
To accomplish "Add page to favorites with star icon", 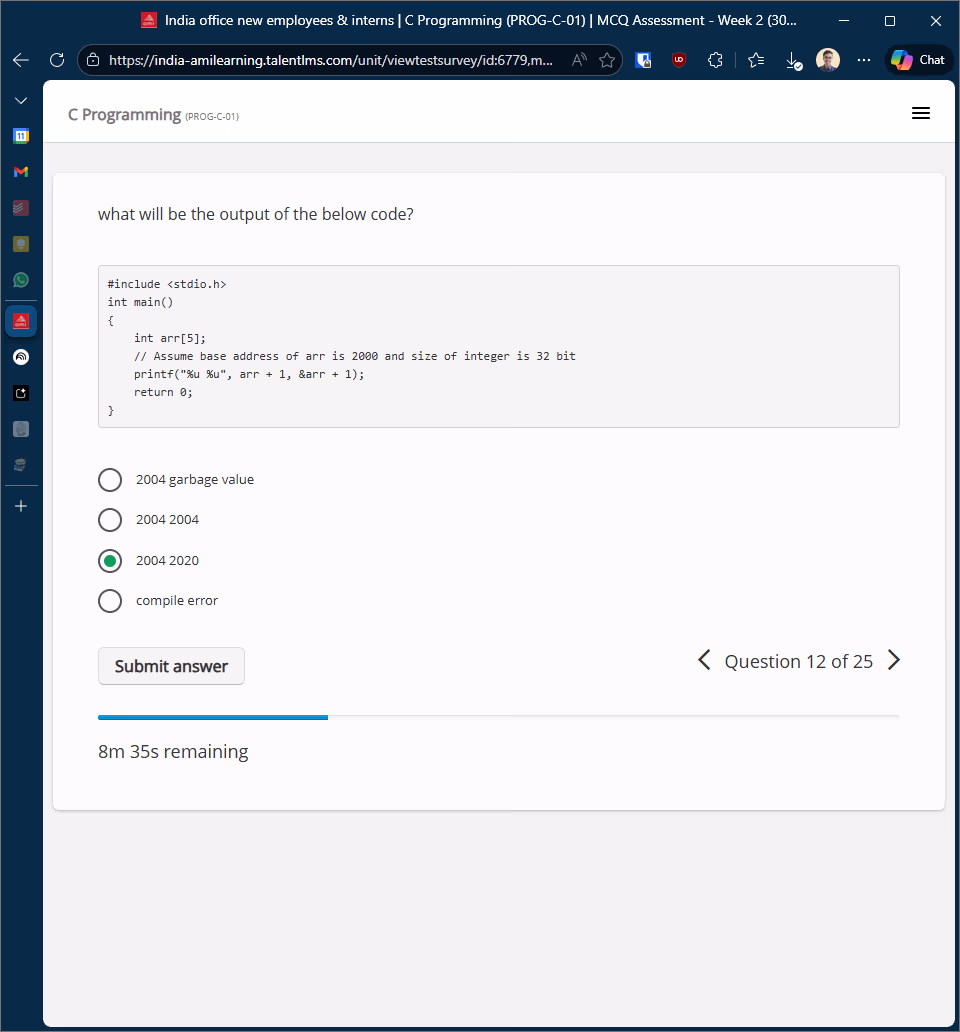I will coord(607,60).
